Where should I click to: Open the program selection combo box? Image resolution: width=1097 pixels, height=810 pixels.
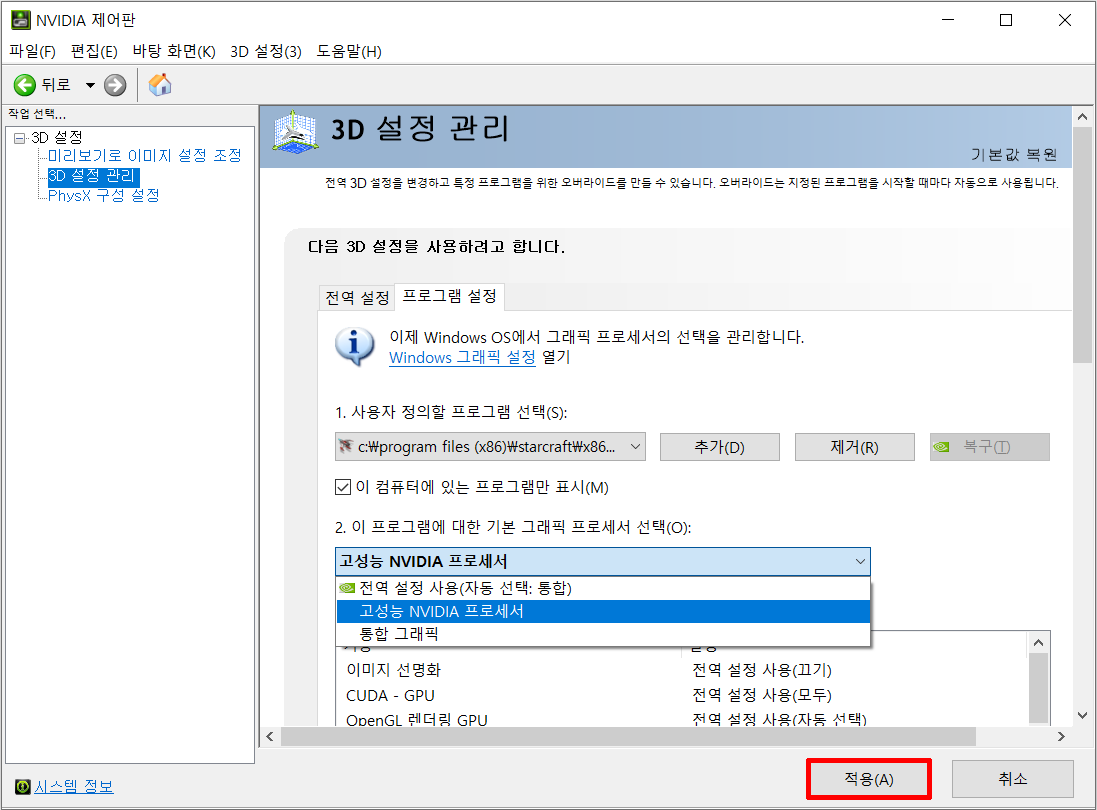pos(490,446)
